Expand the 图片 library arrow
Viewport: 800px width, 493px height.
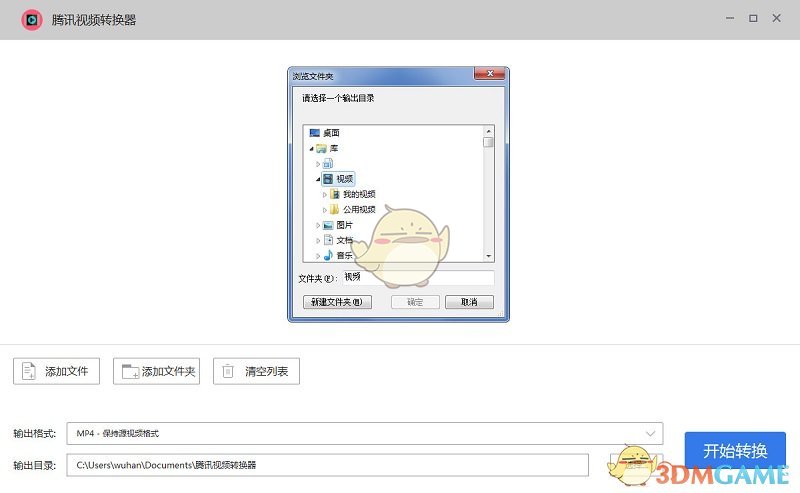(318, 225)
